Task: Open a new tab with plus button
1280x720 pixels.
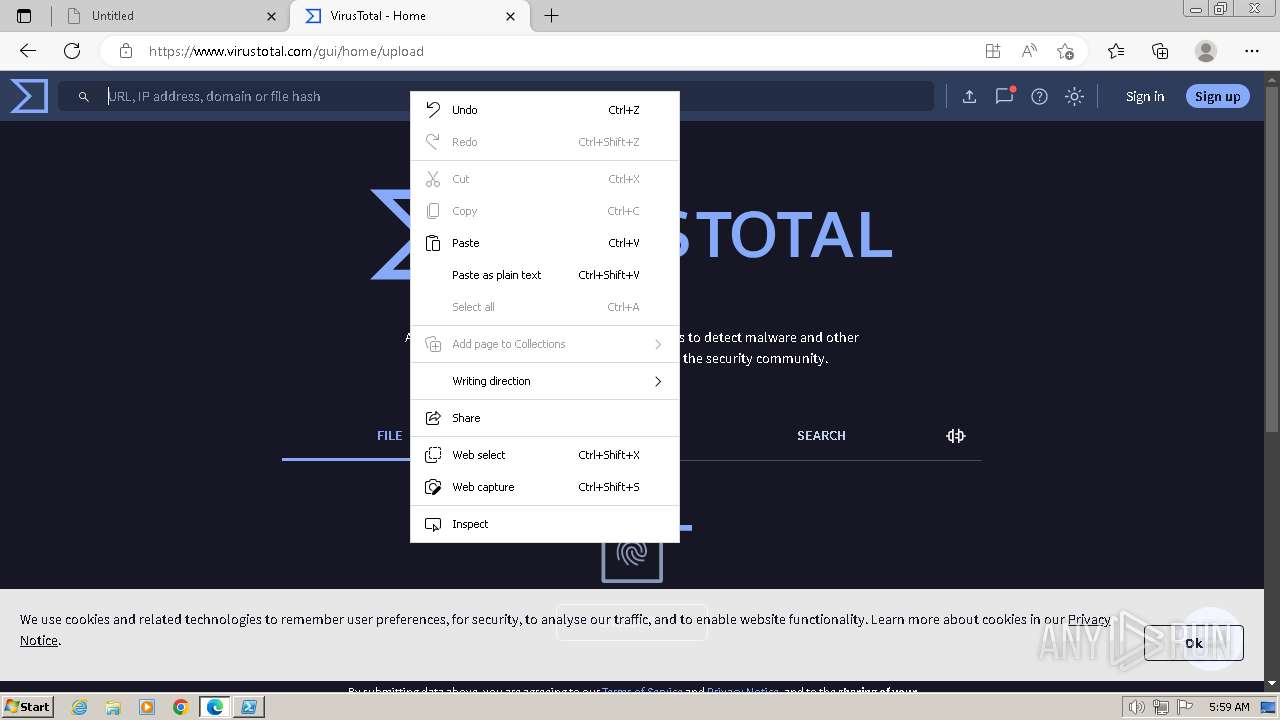Action: (x=551, y=16)
